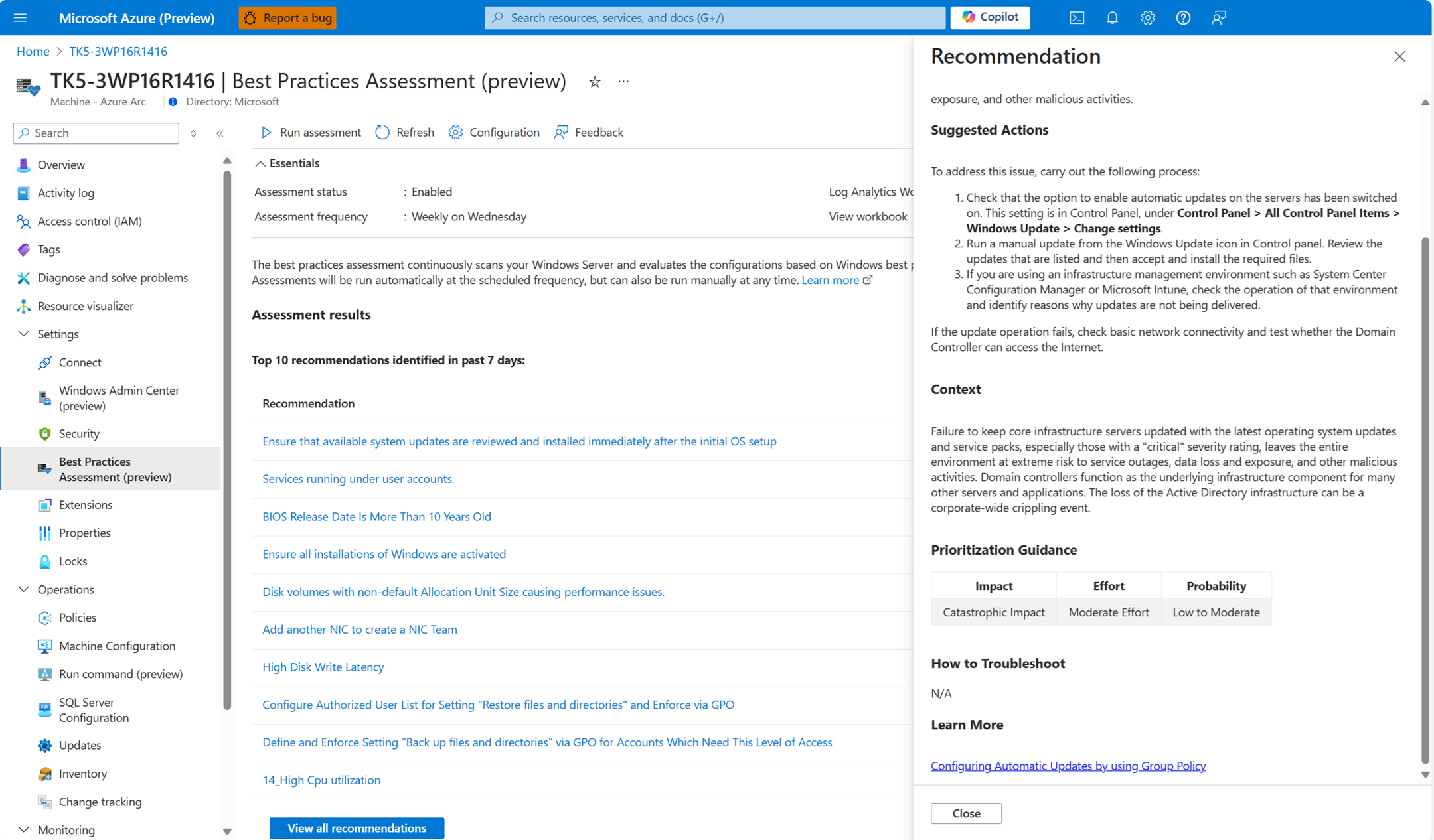Click the Machine Configuration icon

(x=44, y=646)
